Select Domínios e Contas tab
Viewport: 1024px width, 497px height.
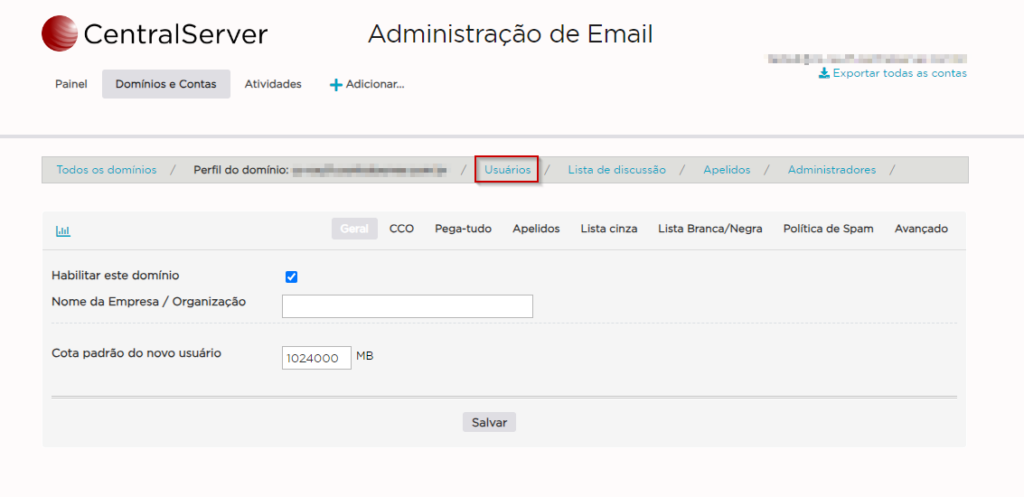pos(166,84)
